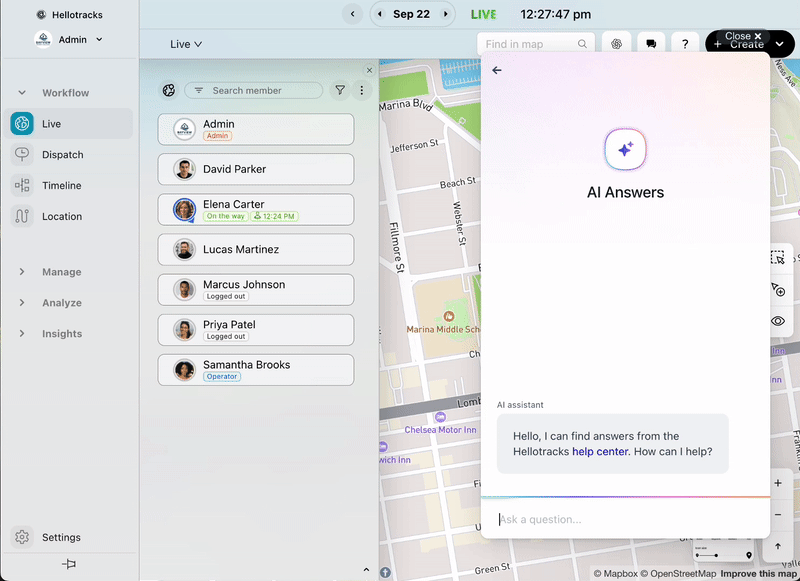The width and height of the screenshot is (800, 581).
Task: Open the help question mark button
Action: point(685,44)
